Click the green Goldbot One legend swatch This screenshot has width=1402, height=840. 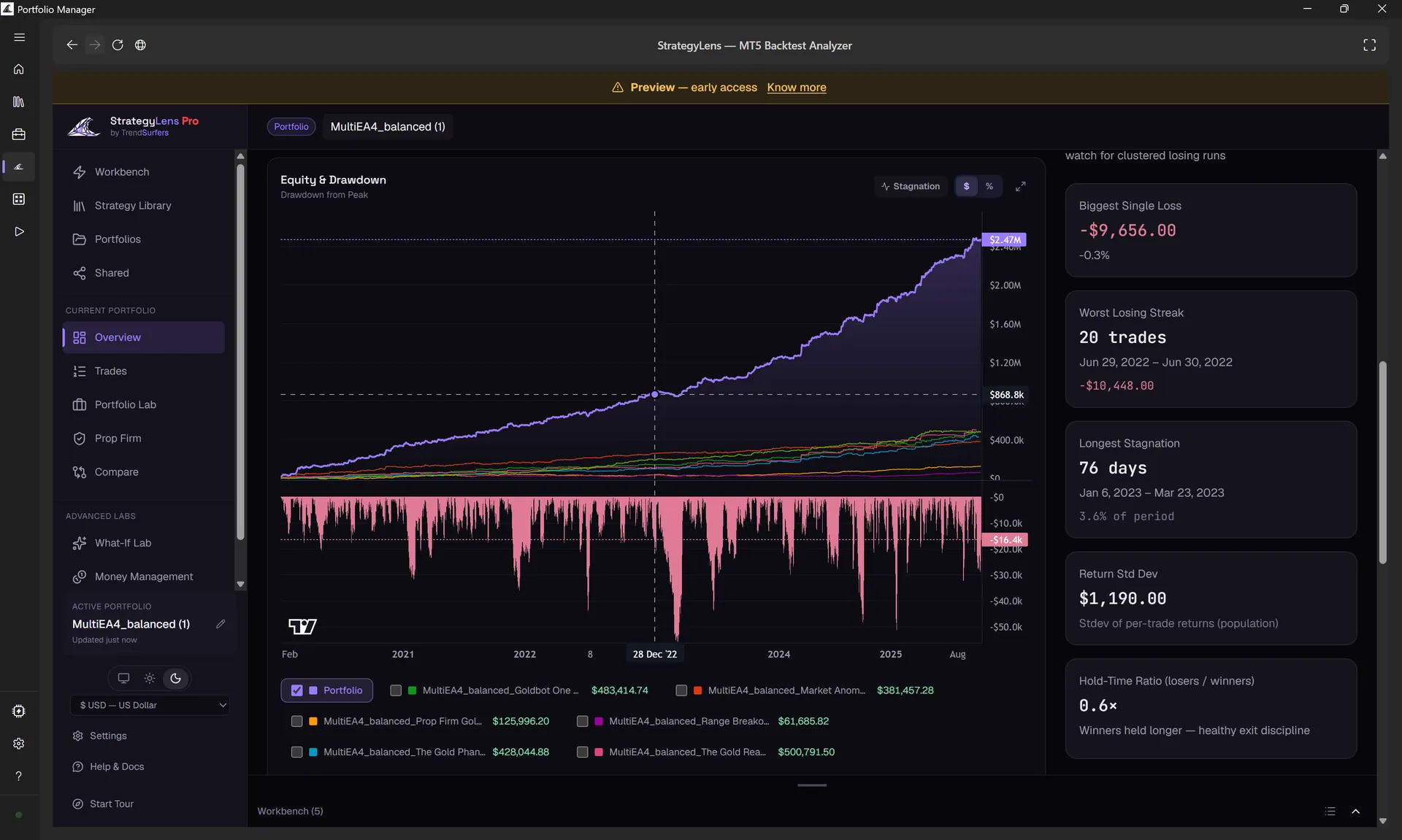coord(412,690)
